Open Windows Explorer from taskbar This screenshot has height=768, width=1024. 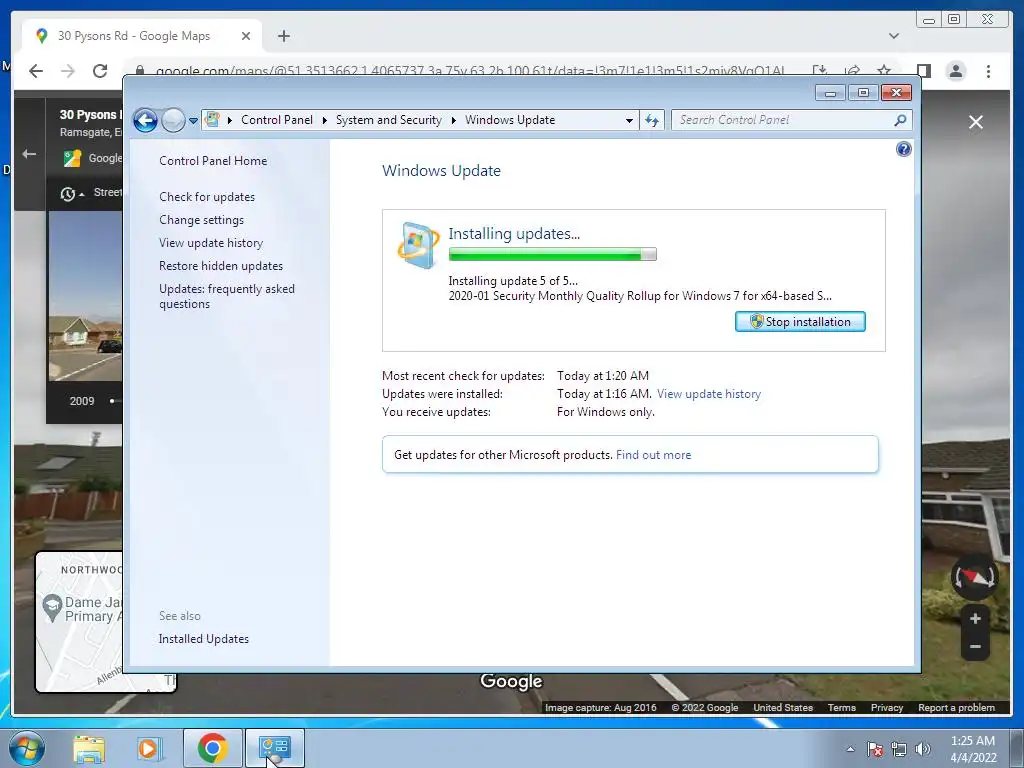pyautogui.click(x=89, y=749)
